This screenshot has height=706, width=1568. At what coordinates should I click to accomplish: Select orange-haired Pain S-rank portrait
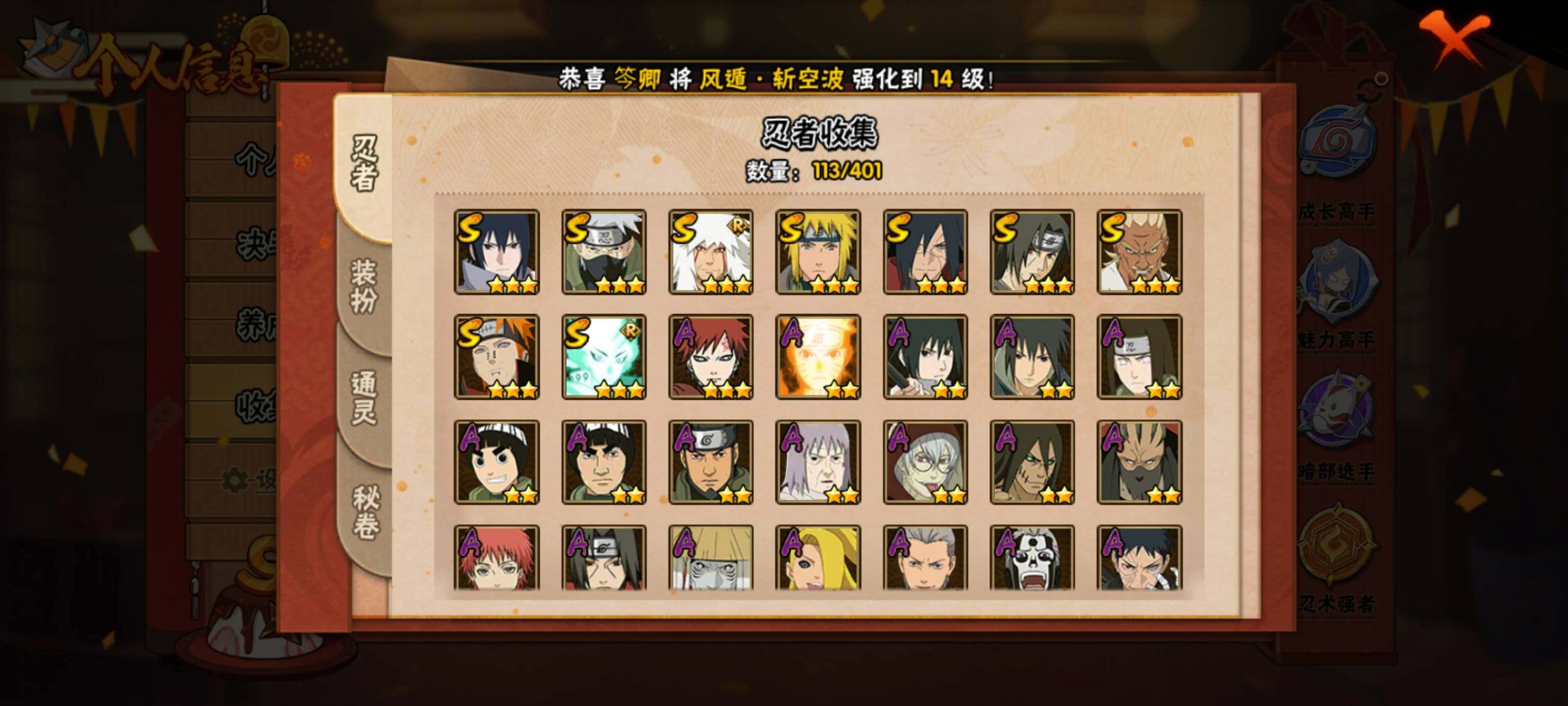click(496, 357)
